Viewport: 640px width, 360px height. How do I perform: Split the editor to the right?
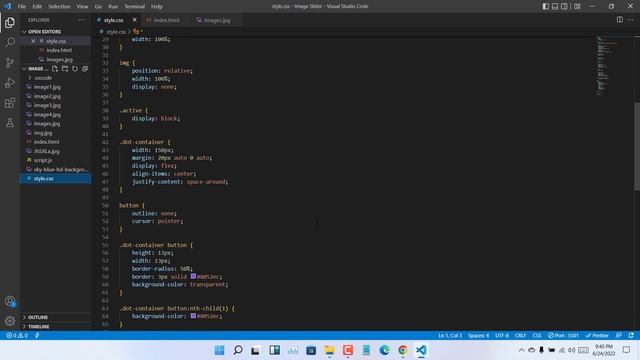(620, 20)
